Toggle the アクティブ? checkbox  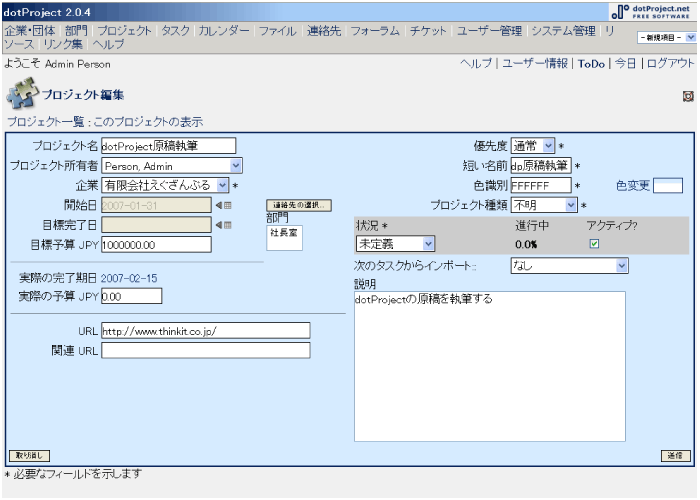click(x=594, y=244)
